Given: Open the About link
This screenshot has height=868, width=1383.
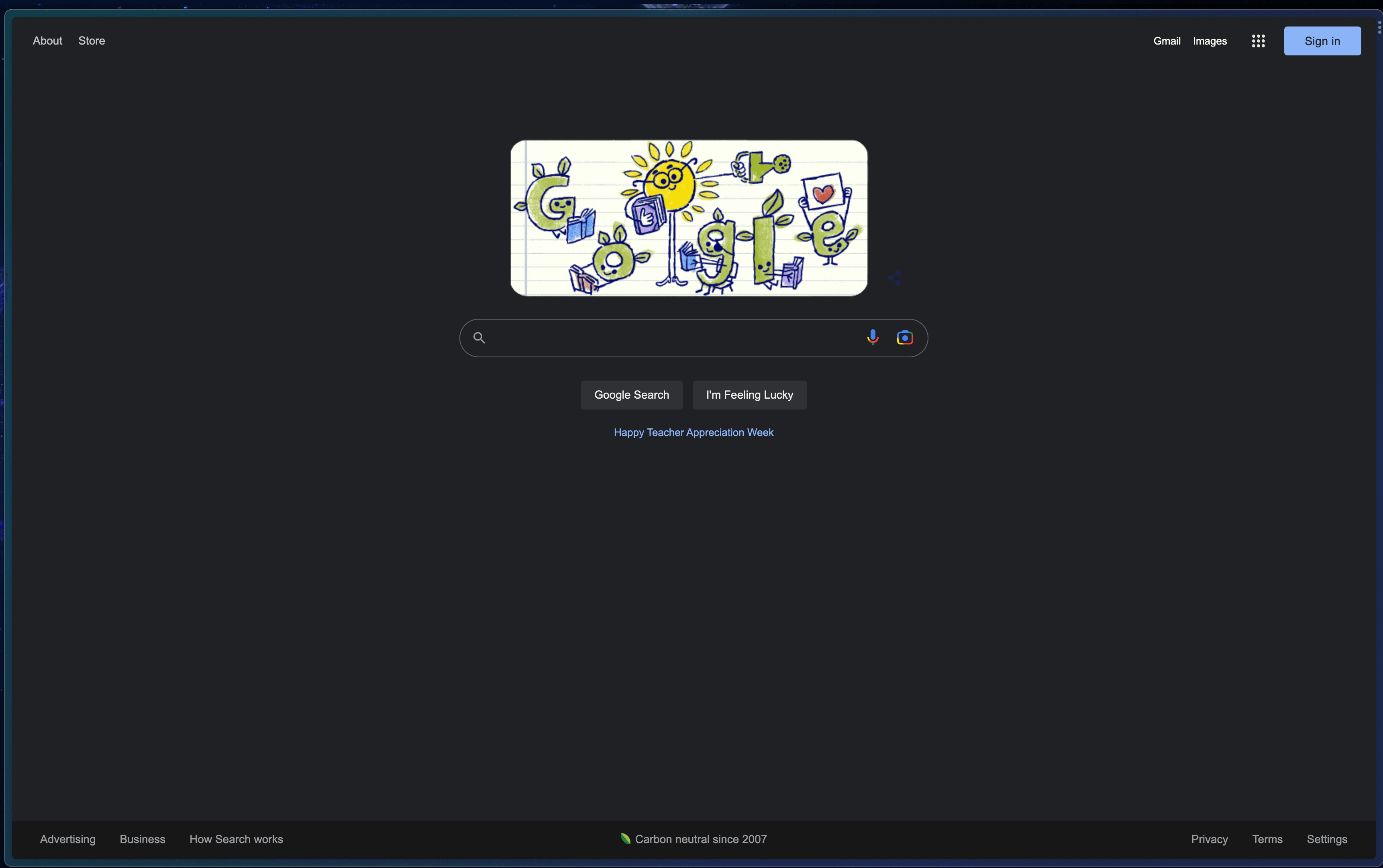Looking at the screenshot, I should tap(48, 41).
